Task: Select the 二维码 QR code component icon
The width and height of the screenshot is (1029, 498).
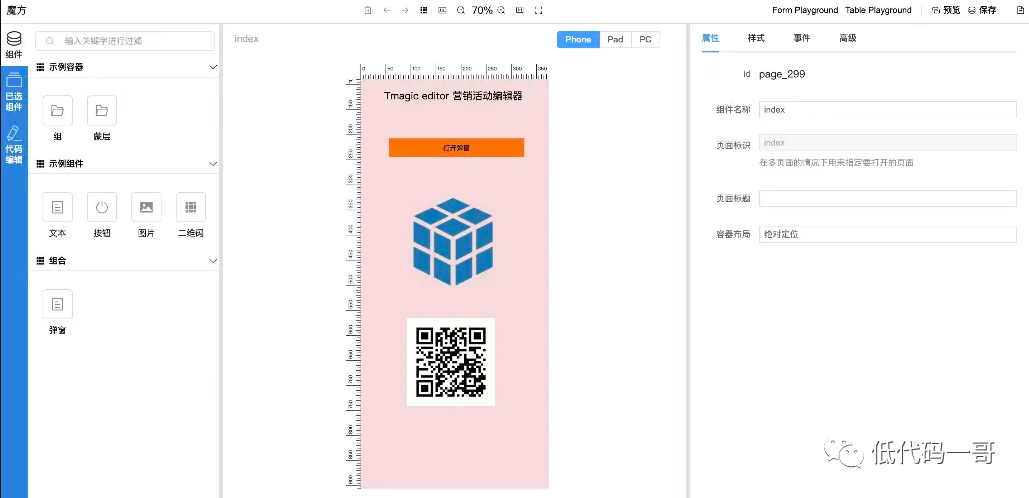Action: click(191, 207)
